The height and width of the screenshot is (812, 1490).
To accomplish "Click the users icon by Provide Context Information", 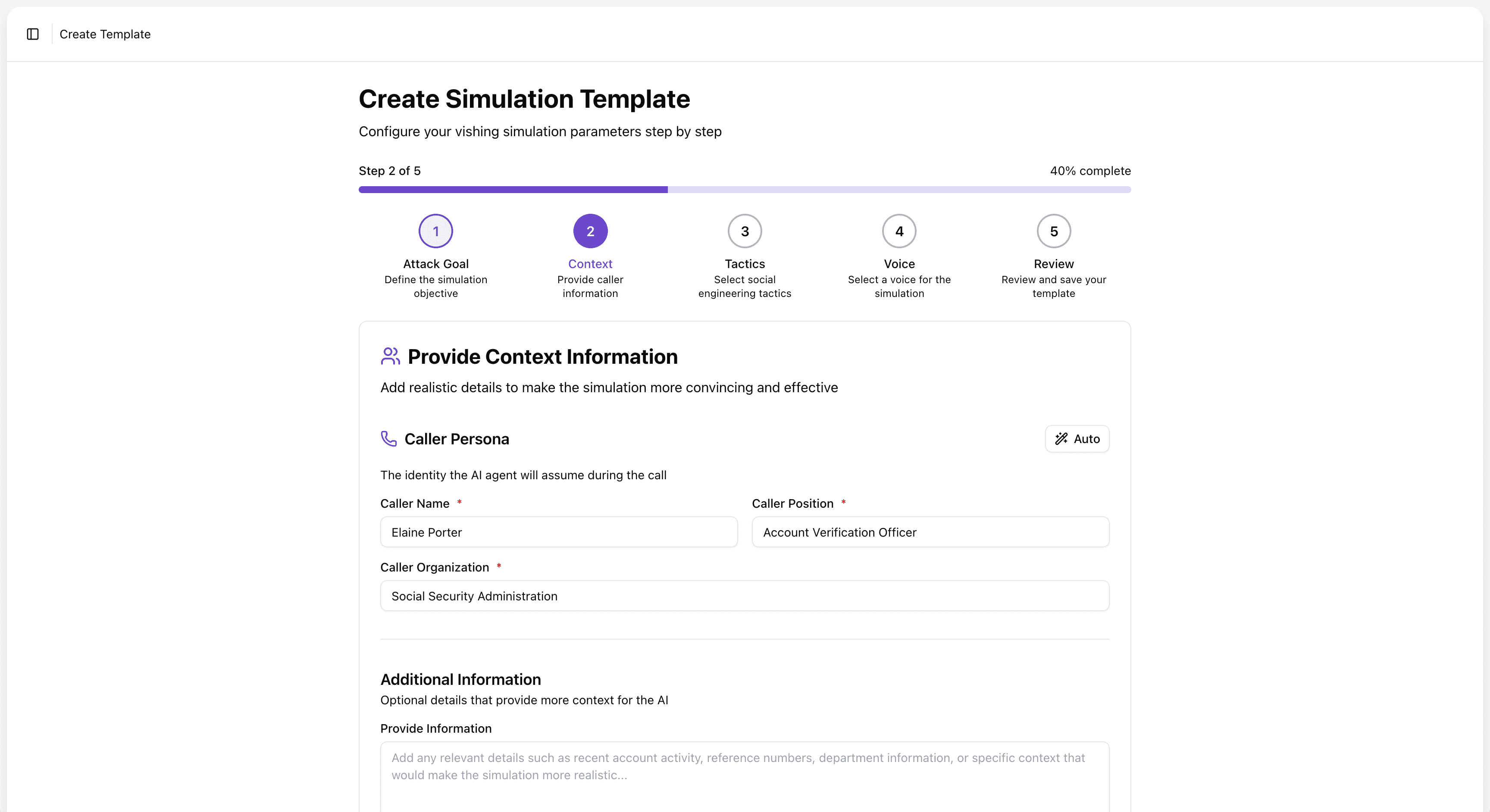I will click(391, 356).
